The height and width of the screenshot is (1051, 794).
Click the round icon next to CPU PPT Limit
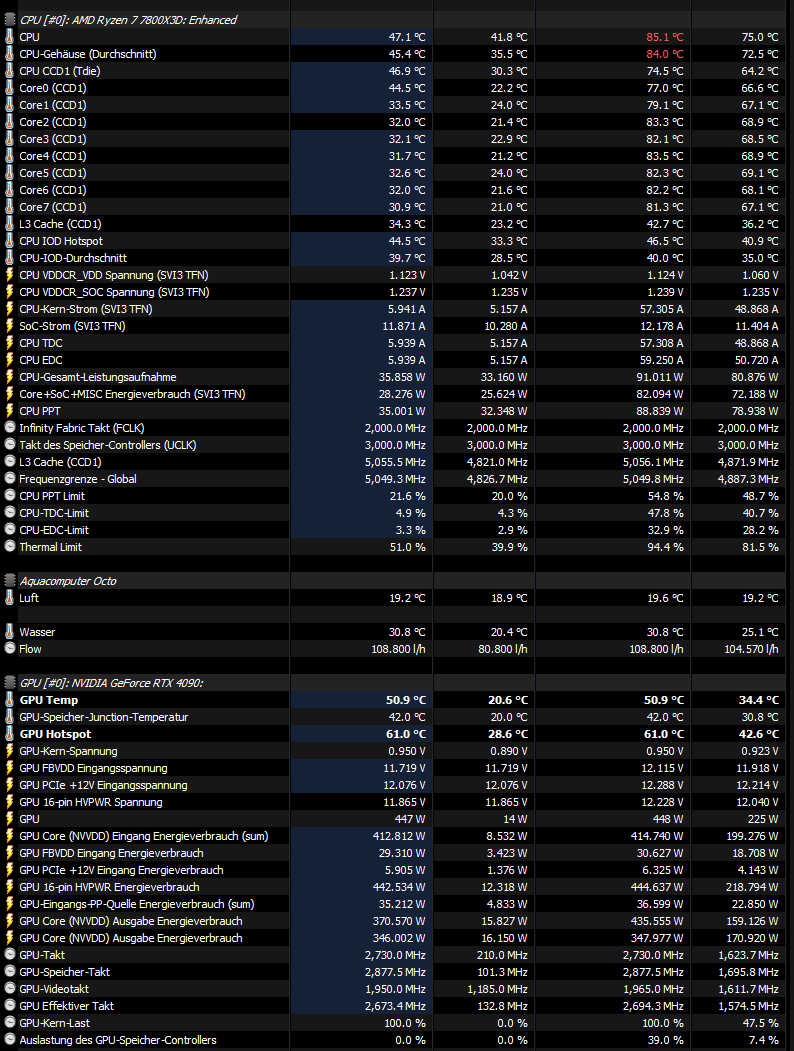9,496
